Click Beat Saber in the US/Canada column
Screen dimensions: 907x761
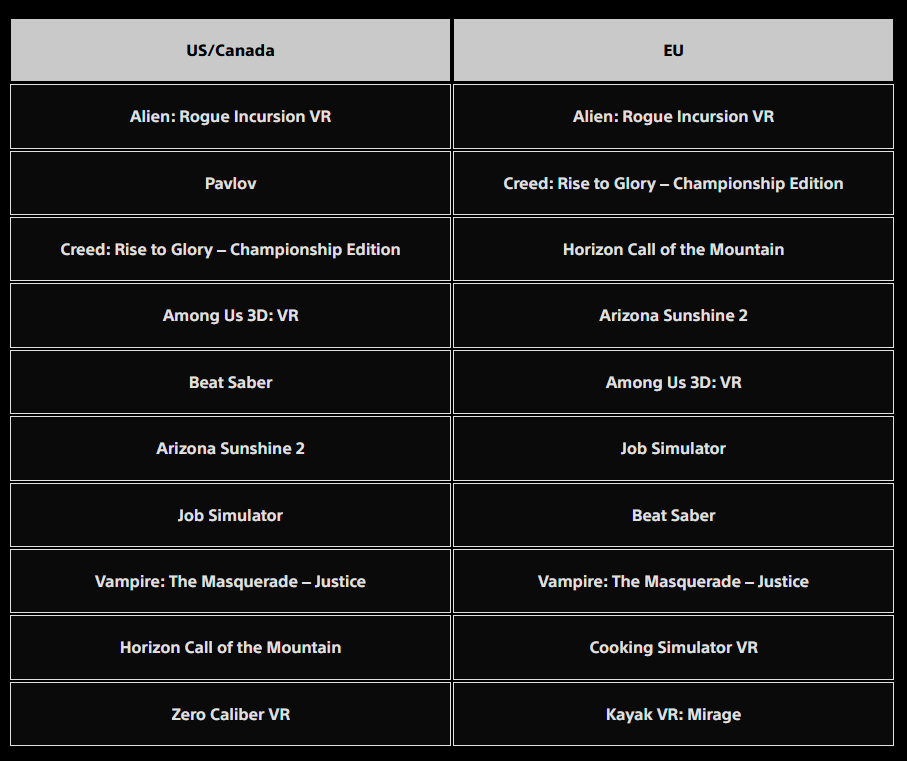[230, 382]
